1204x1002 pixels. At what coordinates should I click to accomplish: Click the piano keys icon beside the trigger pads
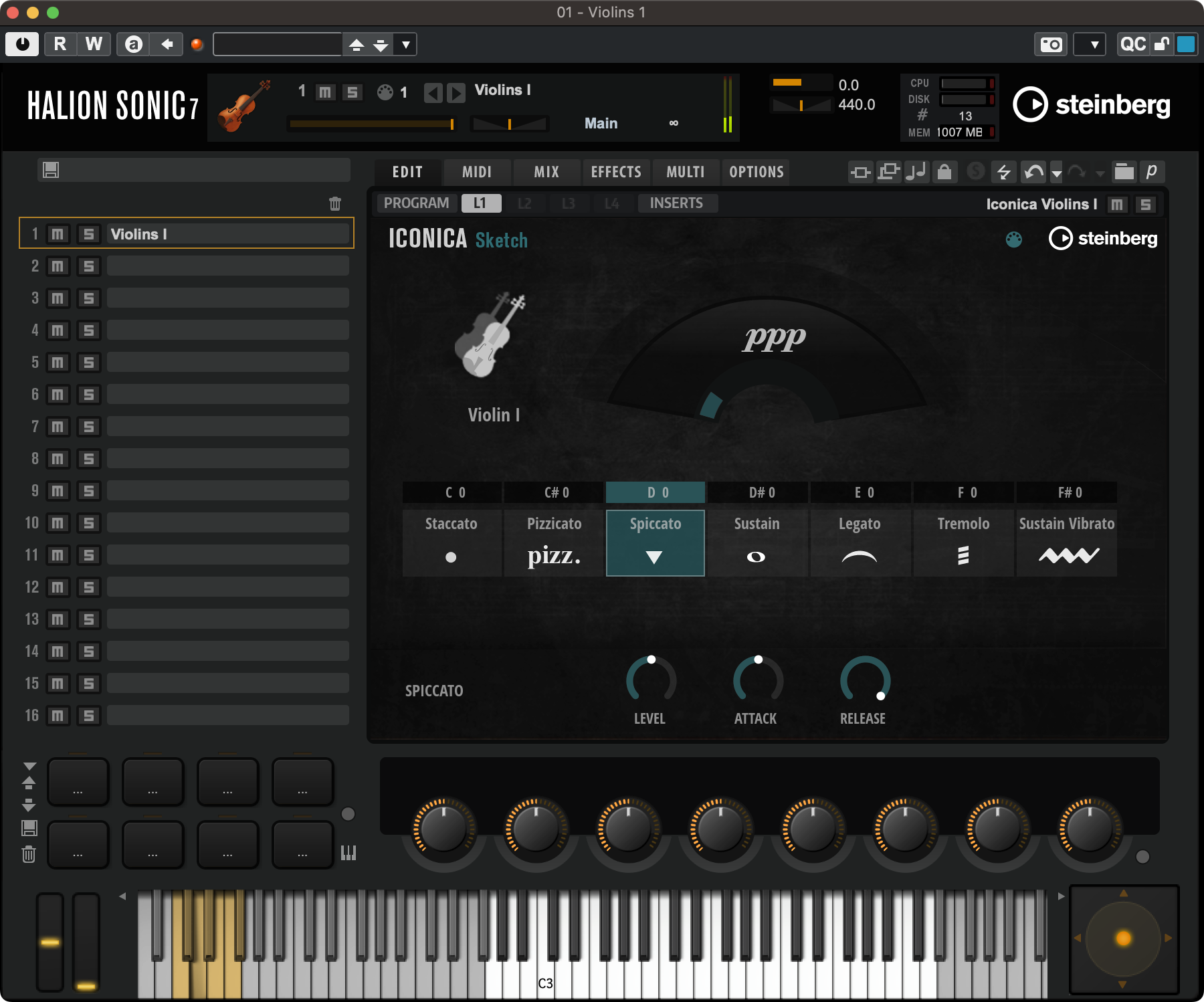(x=348, y=852)
